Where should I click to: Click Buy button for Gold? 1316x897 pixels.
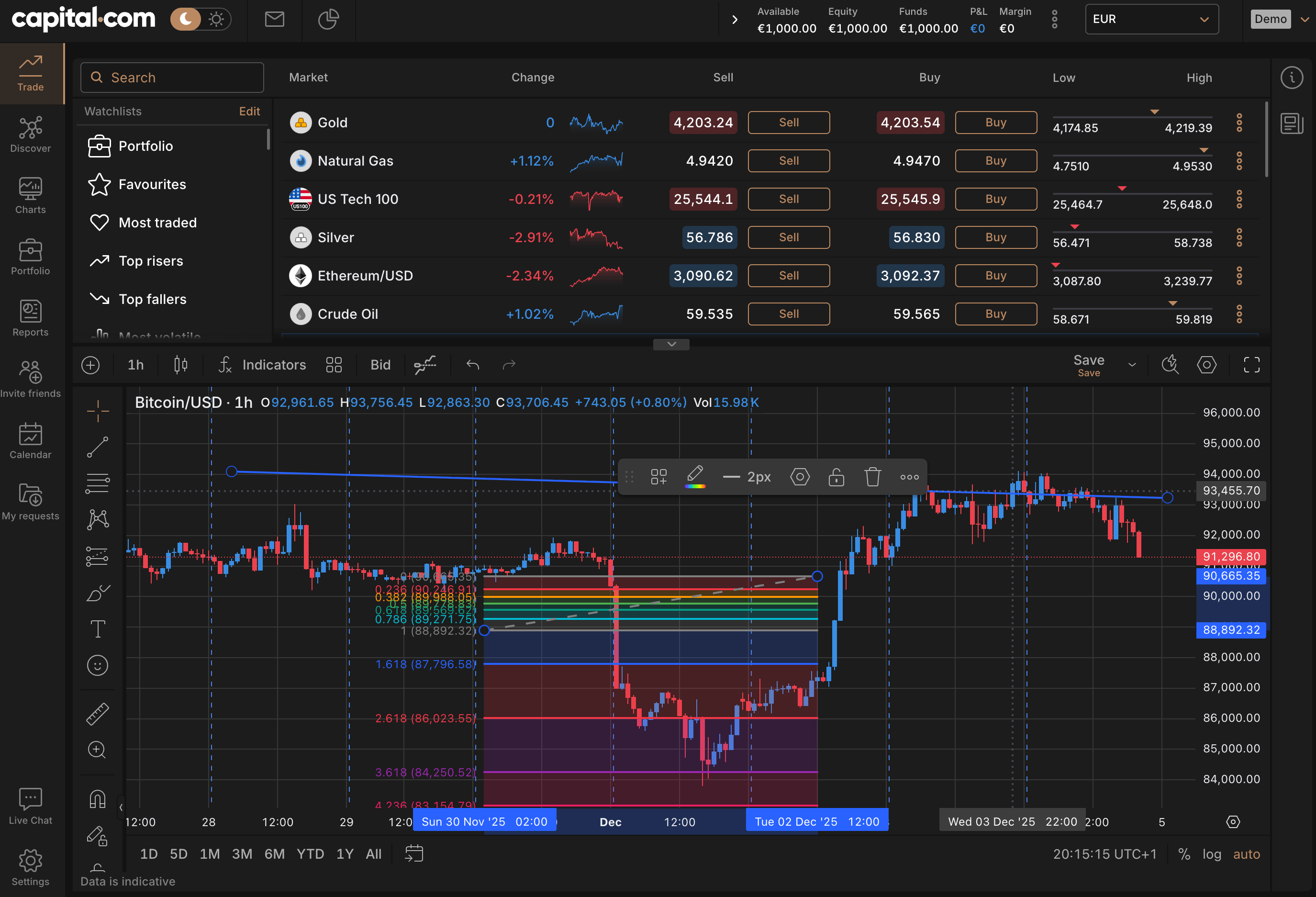point(995,123)
